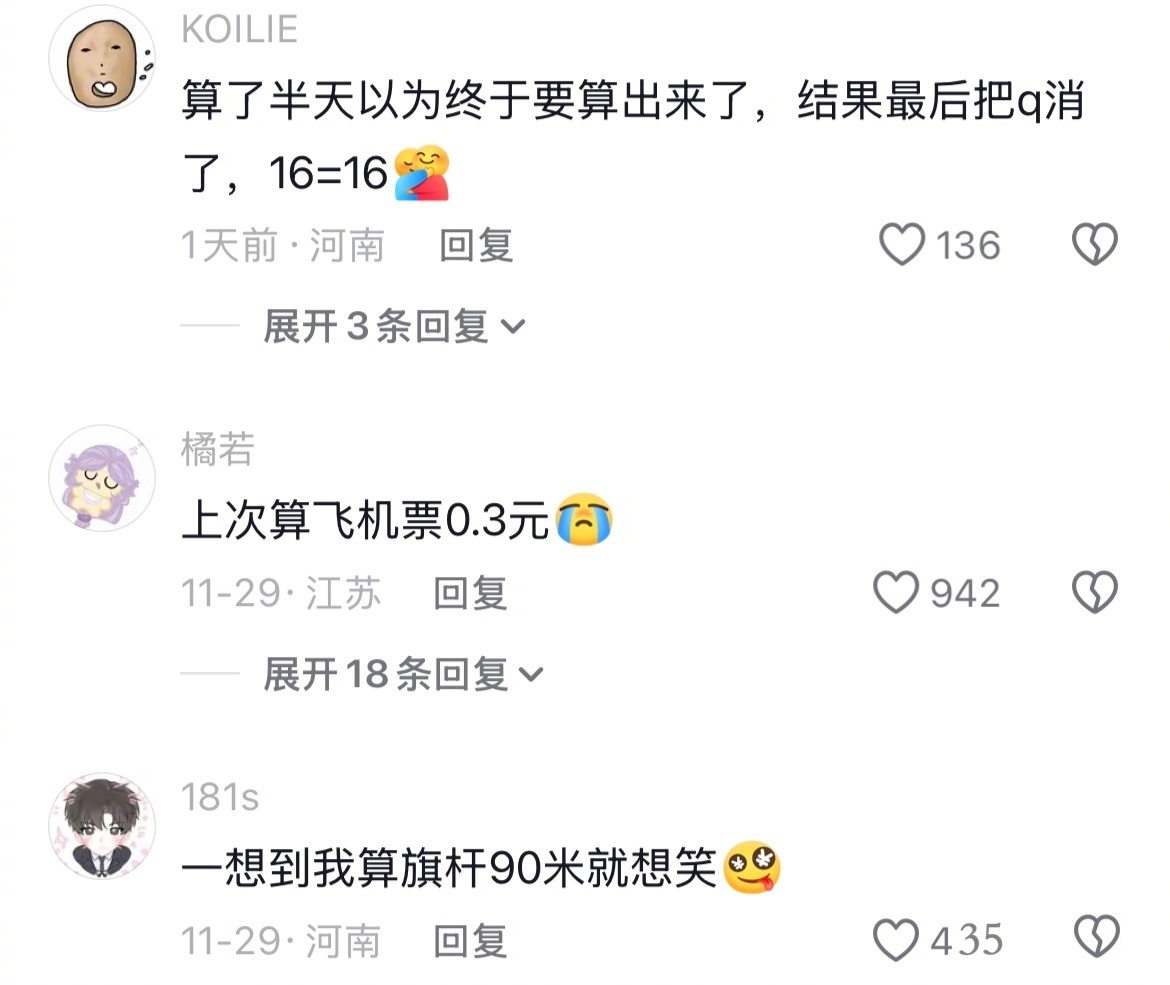1170x985 pixels.
Task: Click chevron arrow next to 展开18条回复
Action: click(x=531, y=675)
